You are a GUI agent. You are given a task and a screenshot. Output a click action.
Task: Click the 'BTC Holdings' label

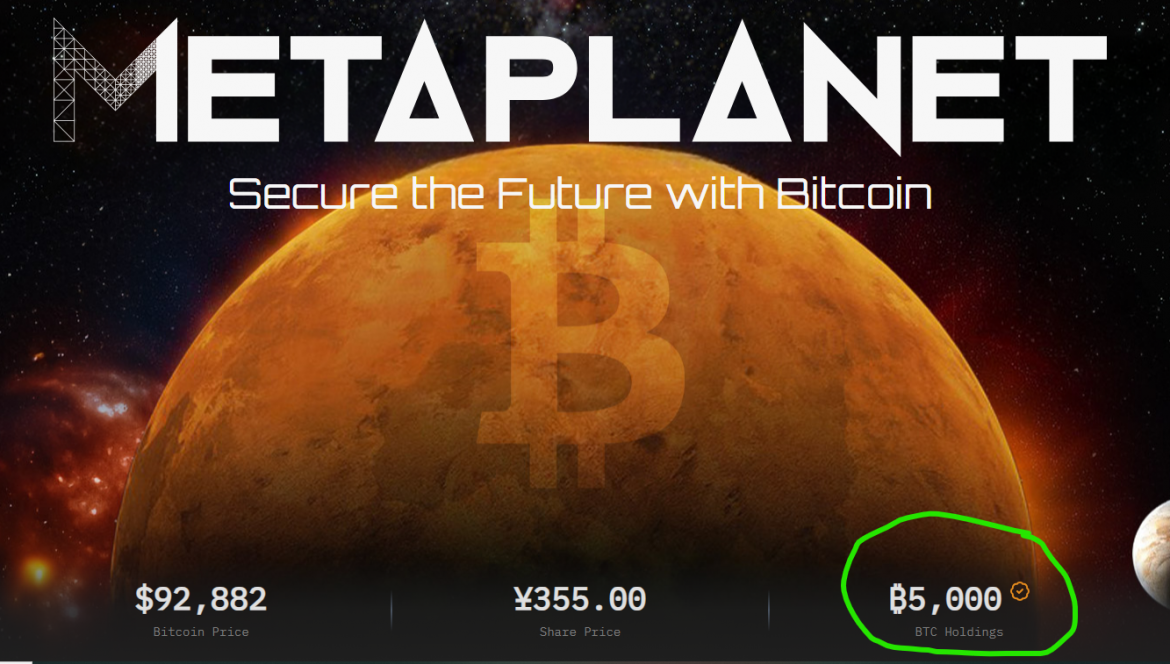958,631
